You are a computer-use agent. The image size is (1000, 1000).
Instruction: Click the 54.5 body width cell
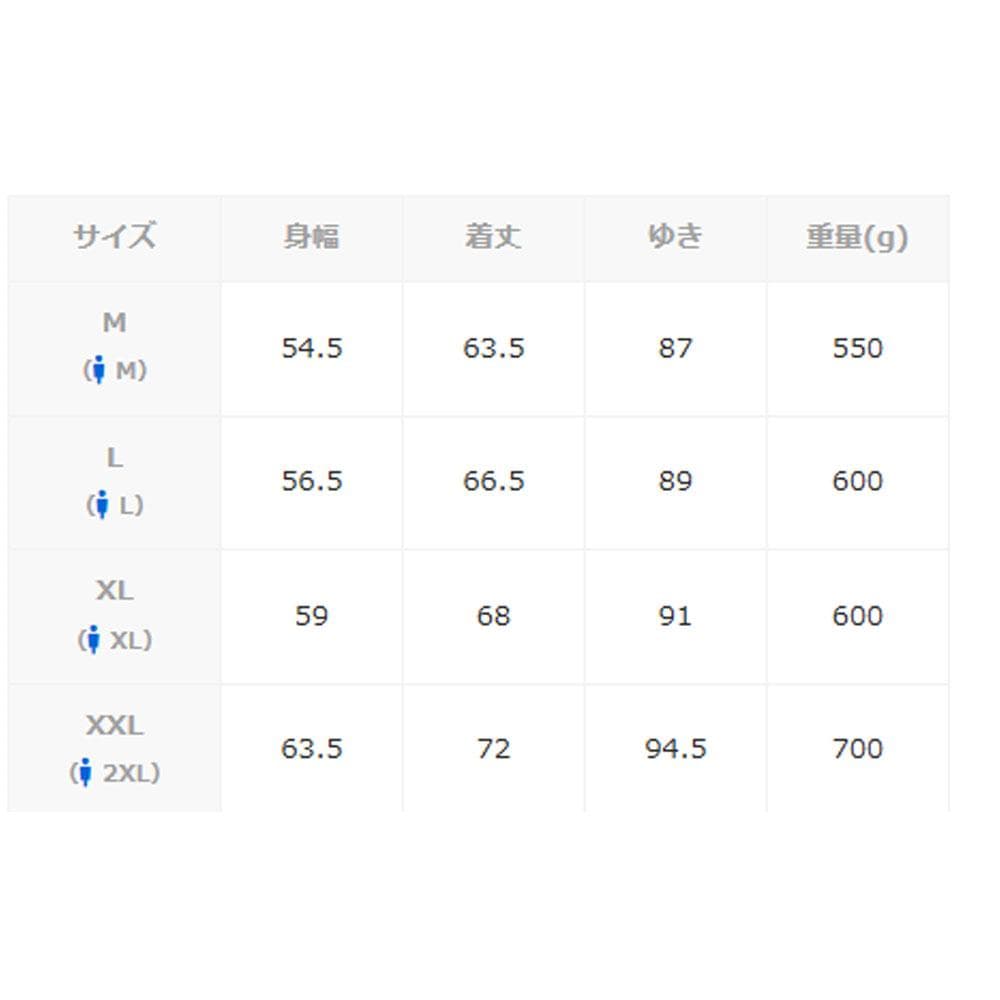pos(311,348)
